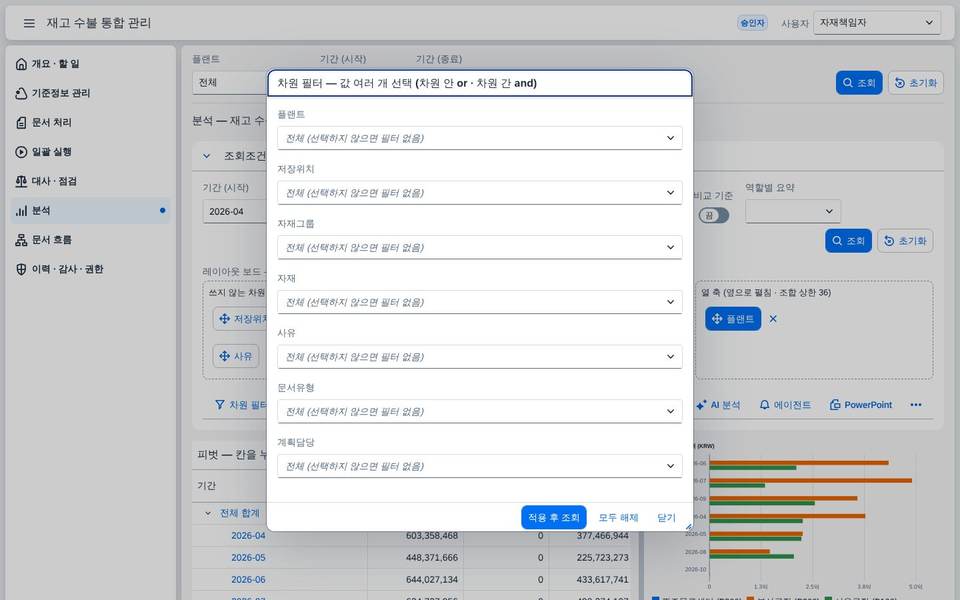Open the more options ellipsis
The width and height of the screenshot is (960, 600).
tap(916, 405)
